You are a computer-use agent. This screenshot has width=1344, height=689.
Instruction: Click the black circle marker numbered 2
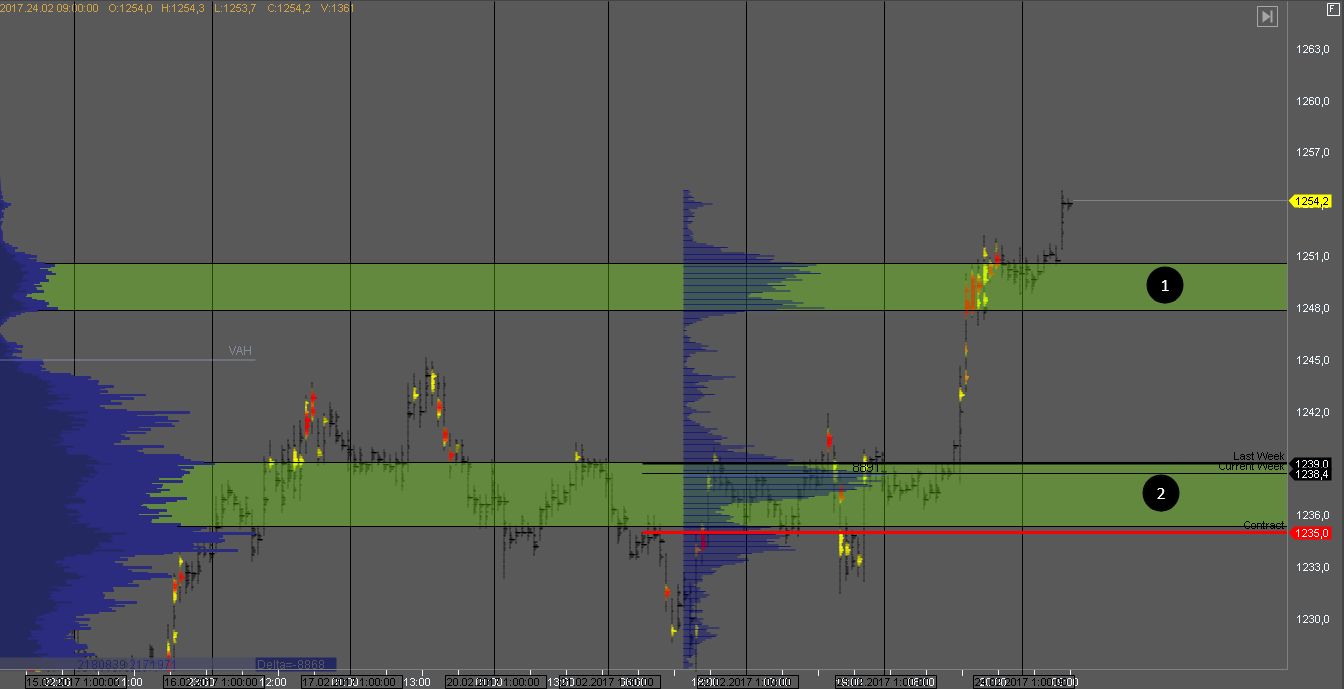click(1160, 492)
